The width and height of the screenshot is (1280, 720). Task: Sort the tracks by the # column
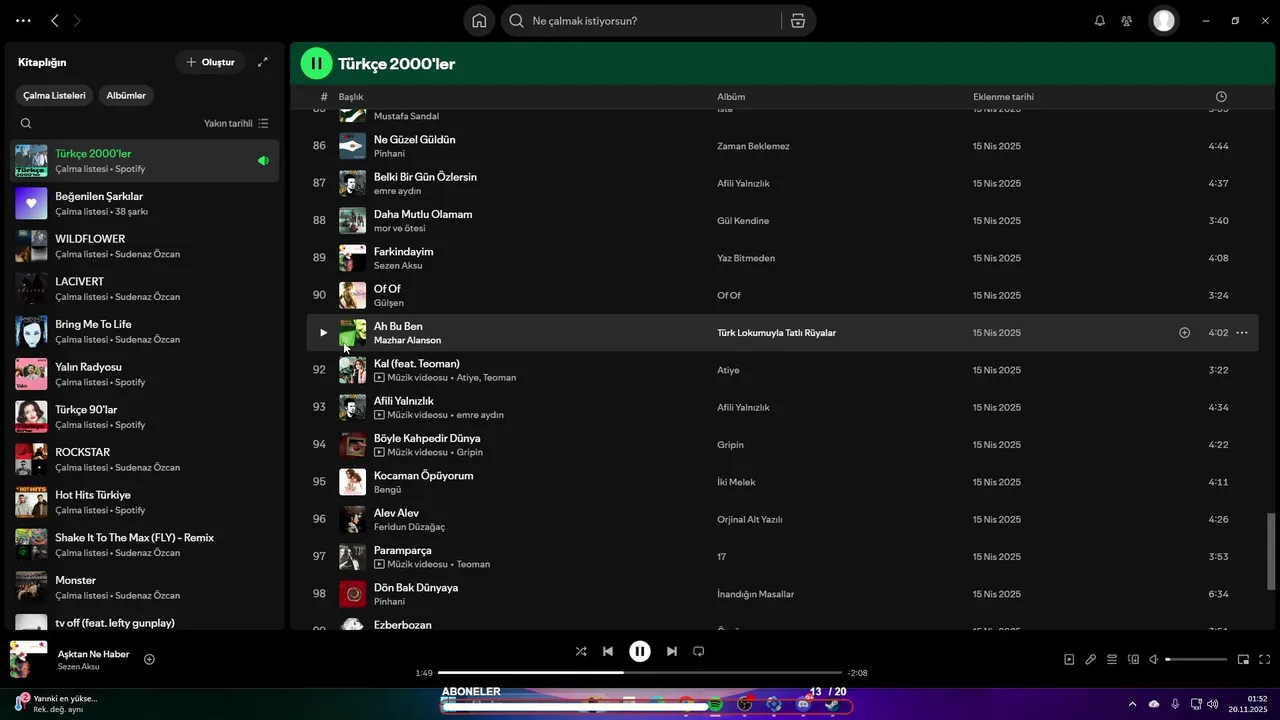pyautogui.click(x=324, y=97)
